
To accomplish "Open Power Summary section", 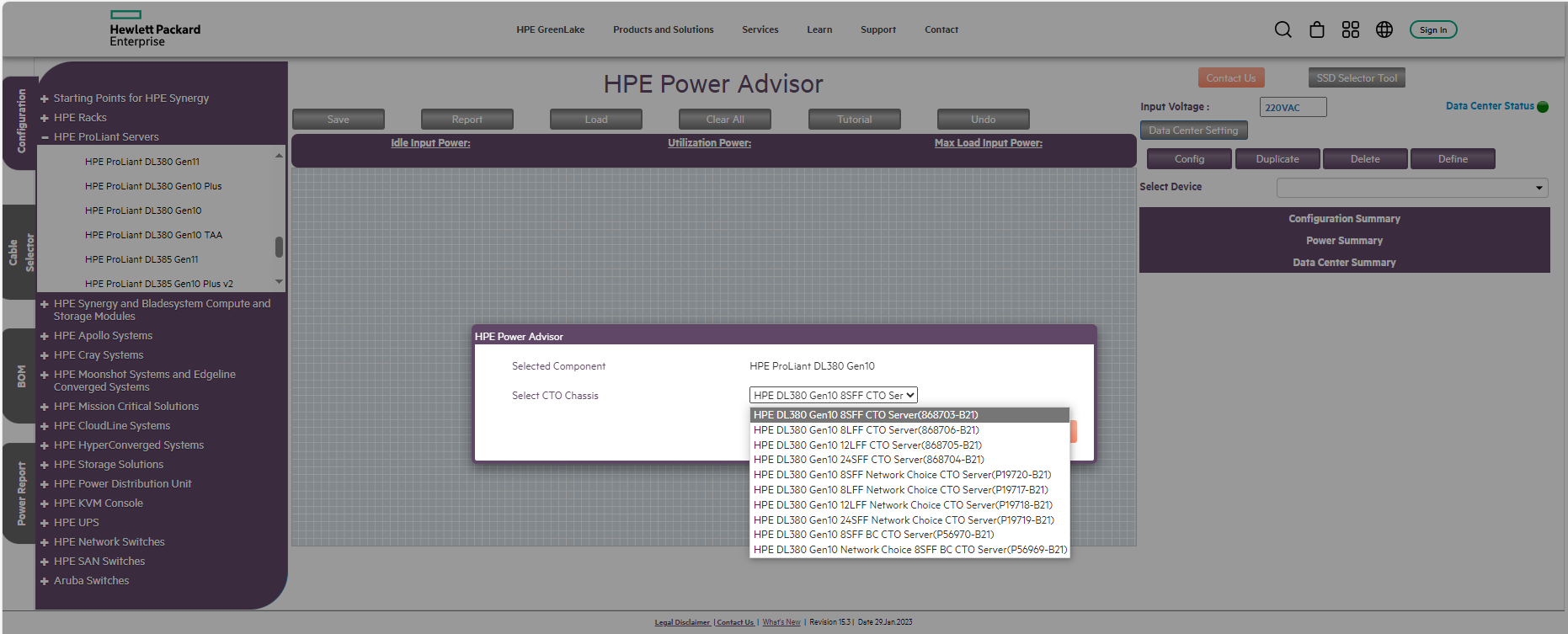I will [1344, 241].
